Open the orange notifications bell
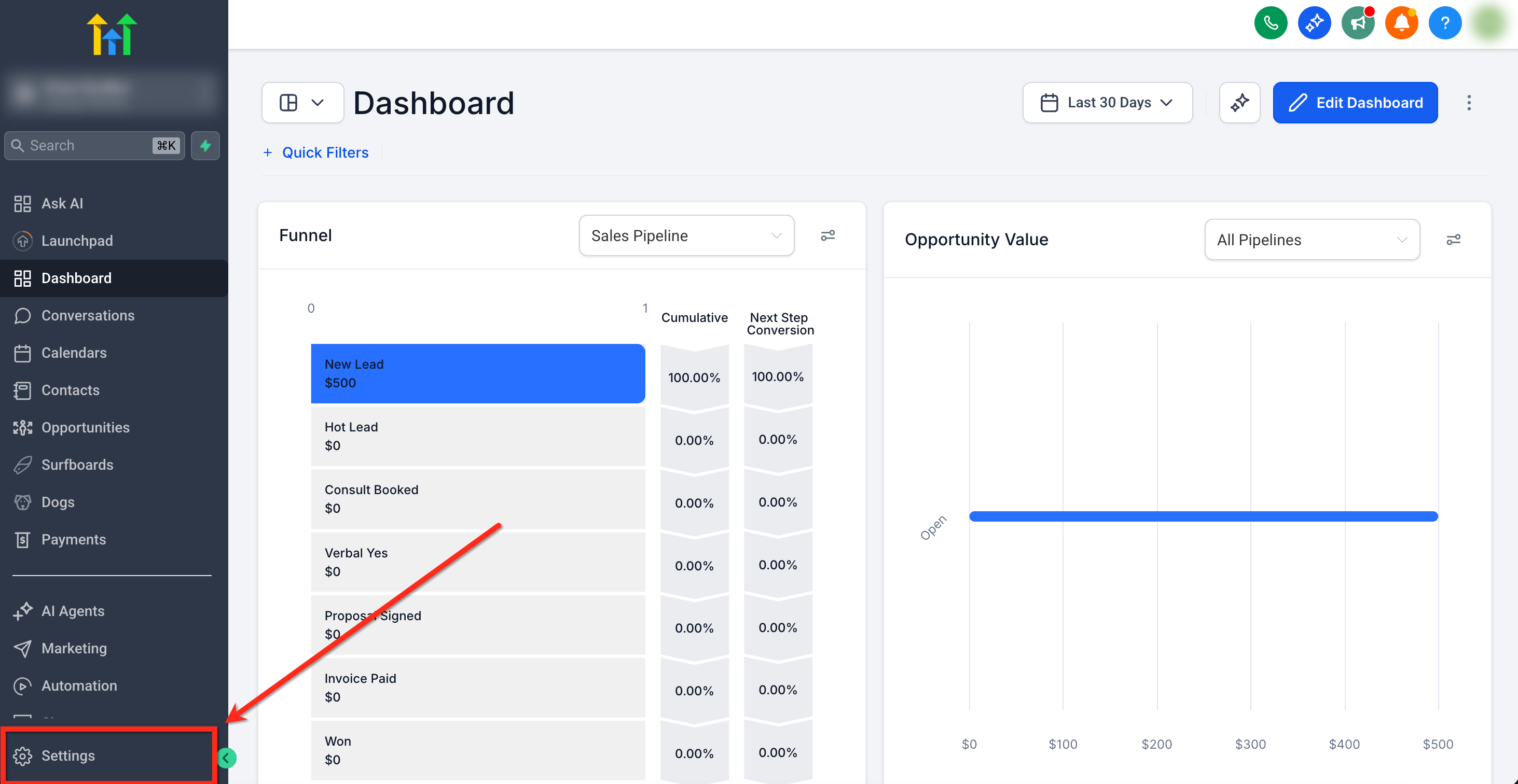Screen dimensions: 1518x784 coord(1401,23)
